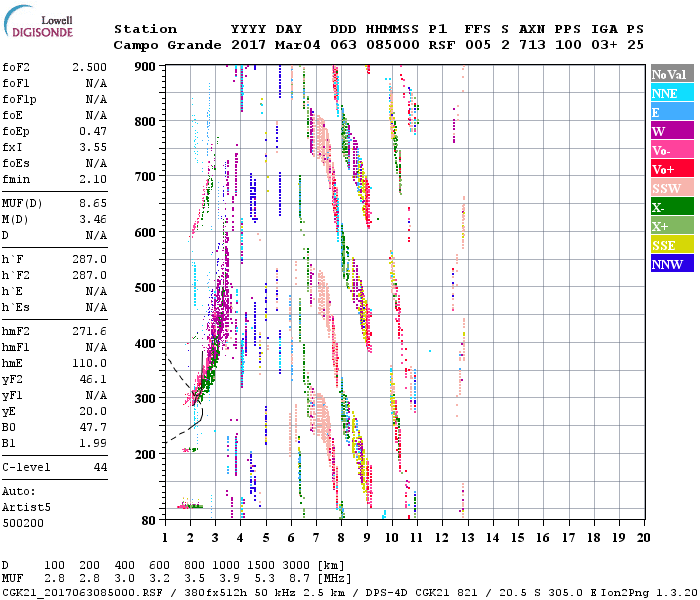The width and height of the screenshot is (700, 600).
Task: Click the CGK21_2017063085000.RSF file name
Action: point(82,593)
